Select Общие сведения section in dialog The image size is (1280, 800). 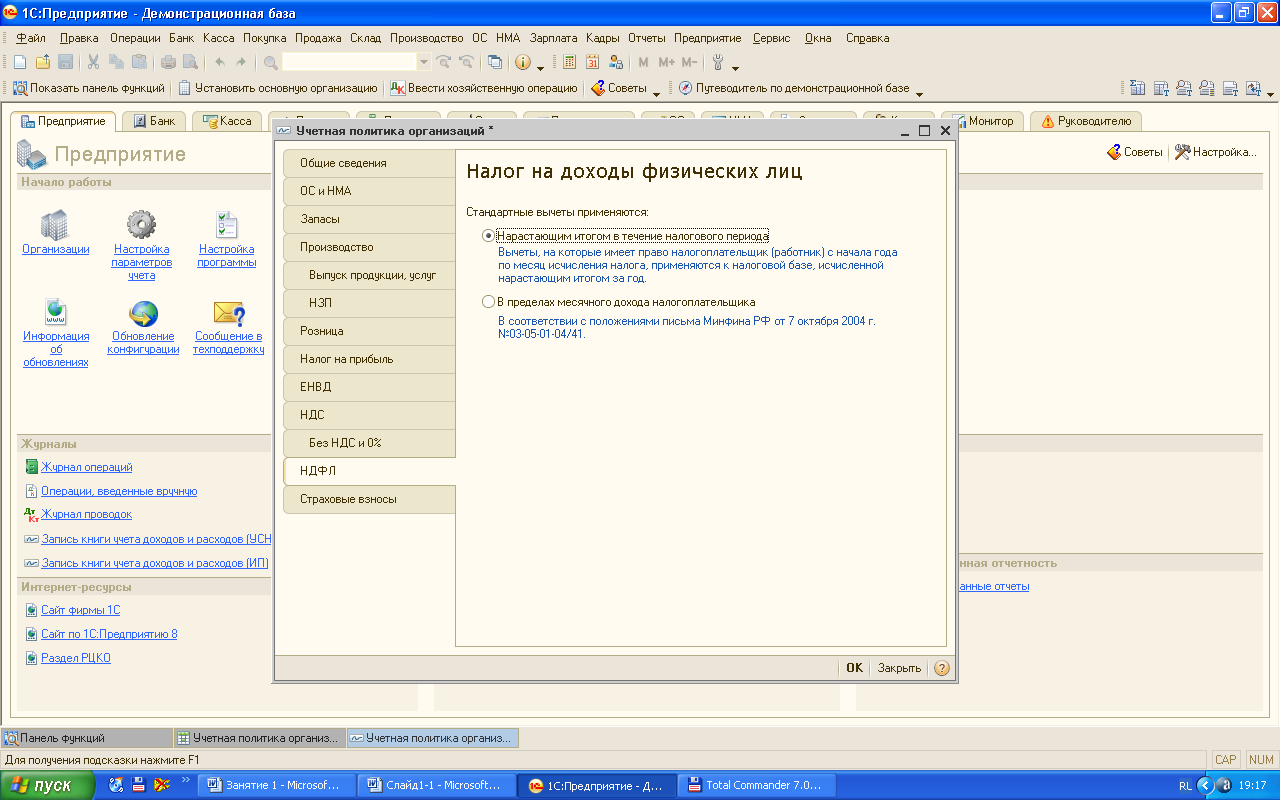pos(369,163)
